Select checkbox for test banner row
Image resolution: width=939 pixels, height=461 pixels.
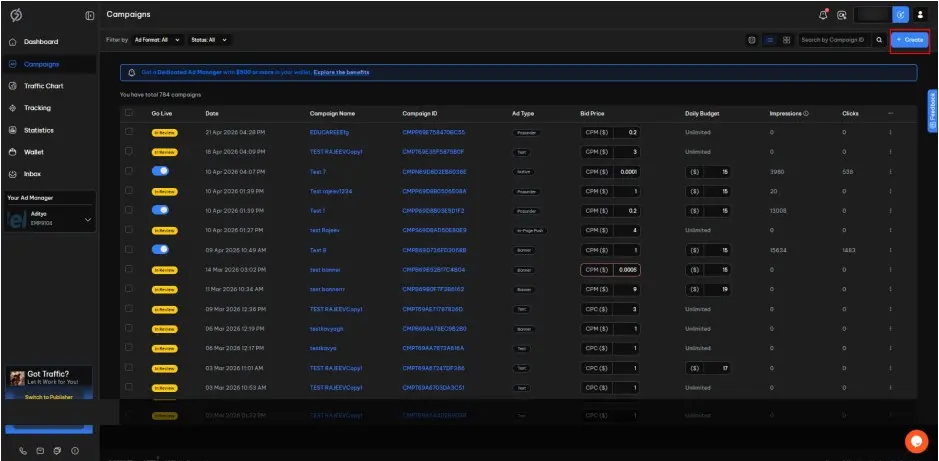pyautogui.click(x=129, y=269)
